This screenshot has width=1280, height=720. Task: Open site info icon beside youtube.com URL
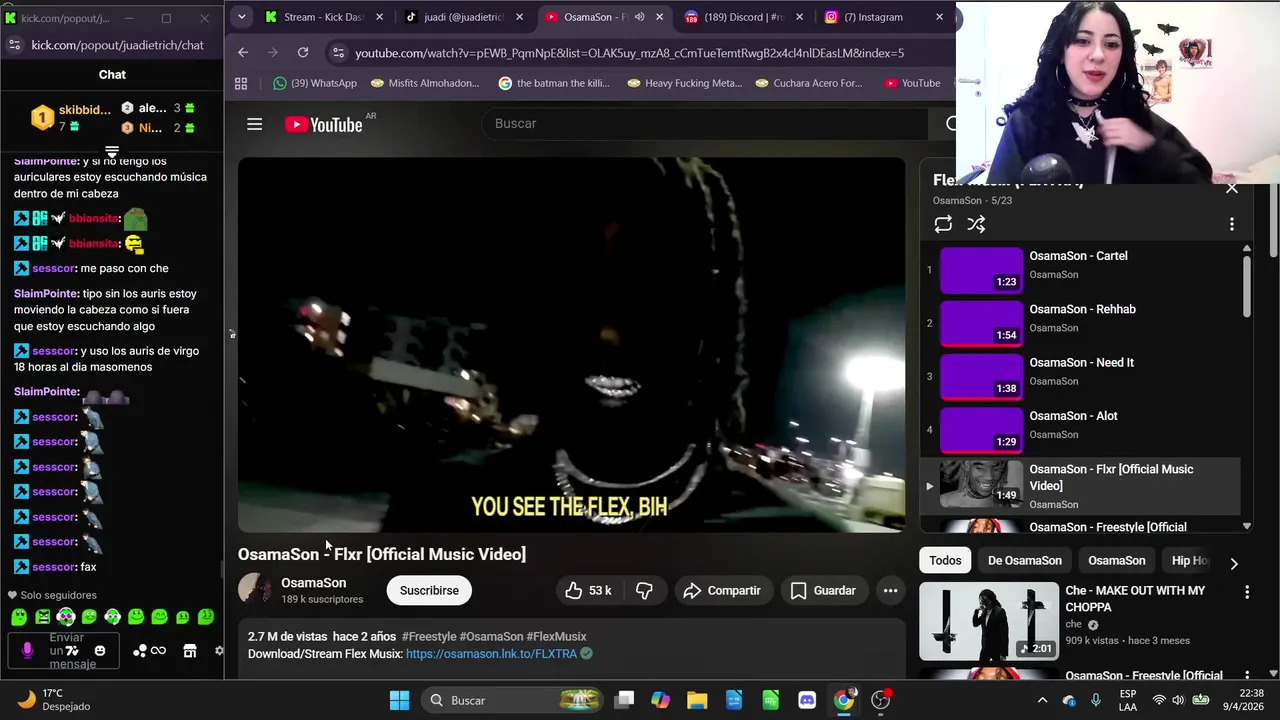[337, 53]
